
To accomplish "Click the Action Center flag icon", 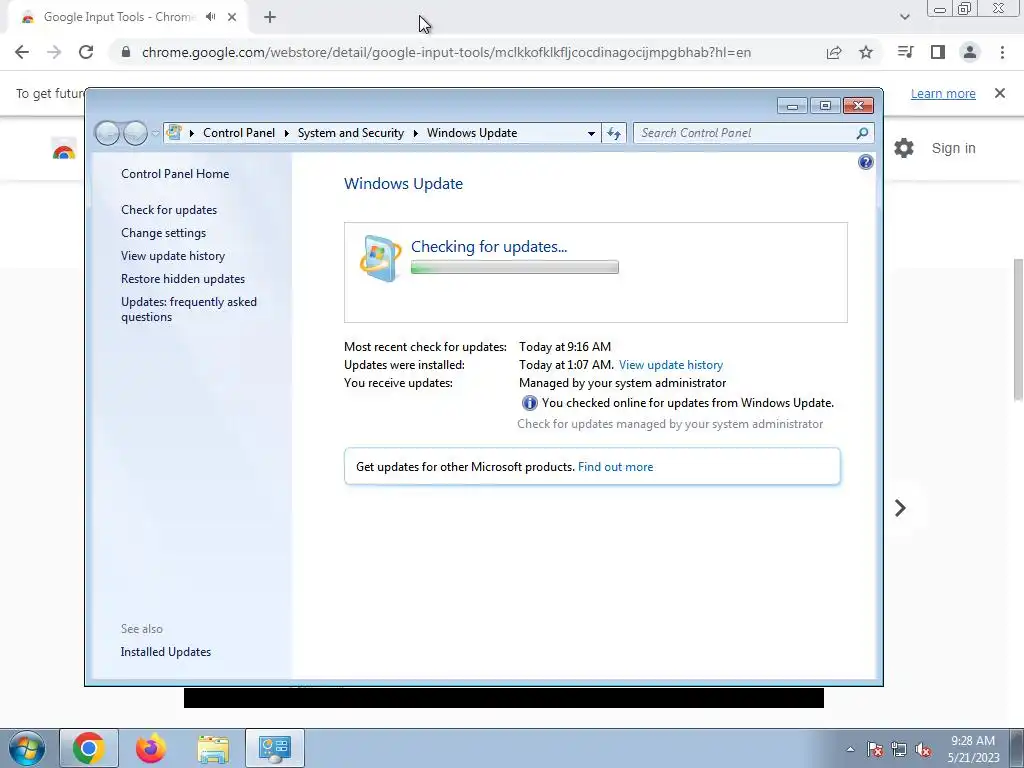I will [875, 749].
